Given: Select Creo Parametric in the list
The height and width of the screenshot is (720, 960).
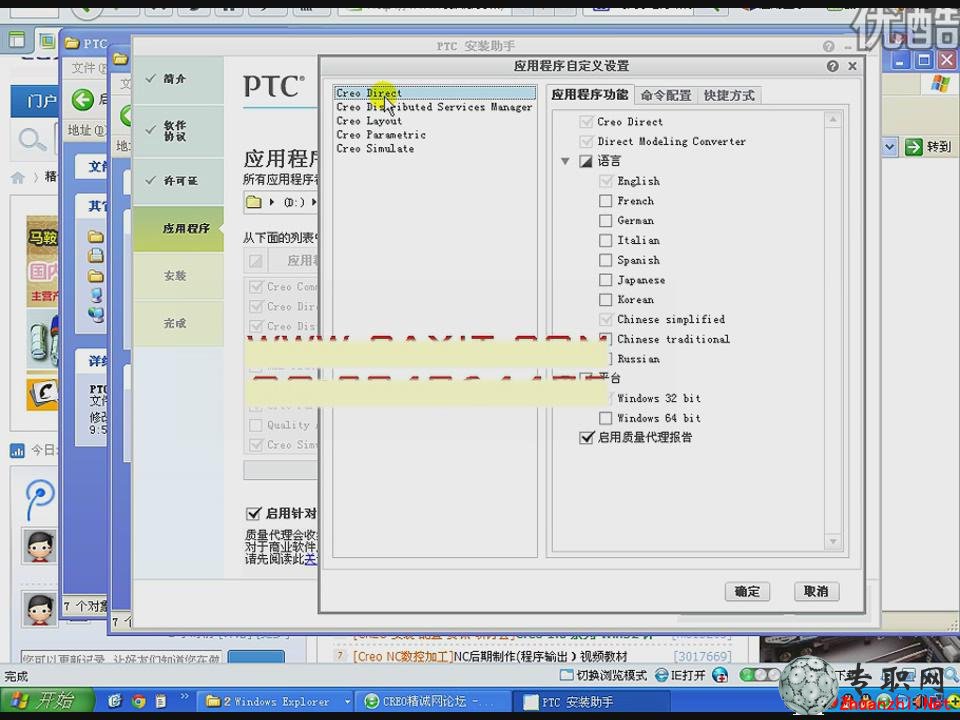Looking at the screenshot, I should pos(381,135).
